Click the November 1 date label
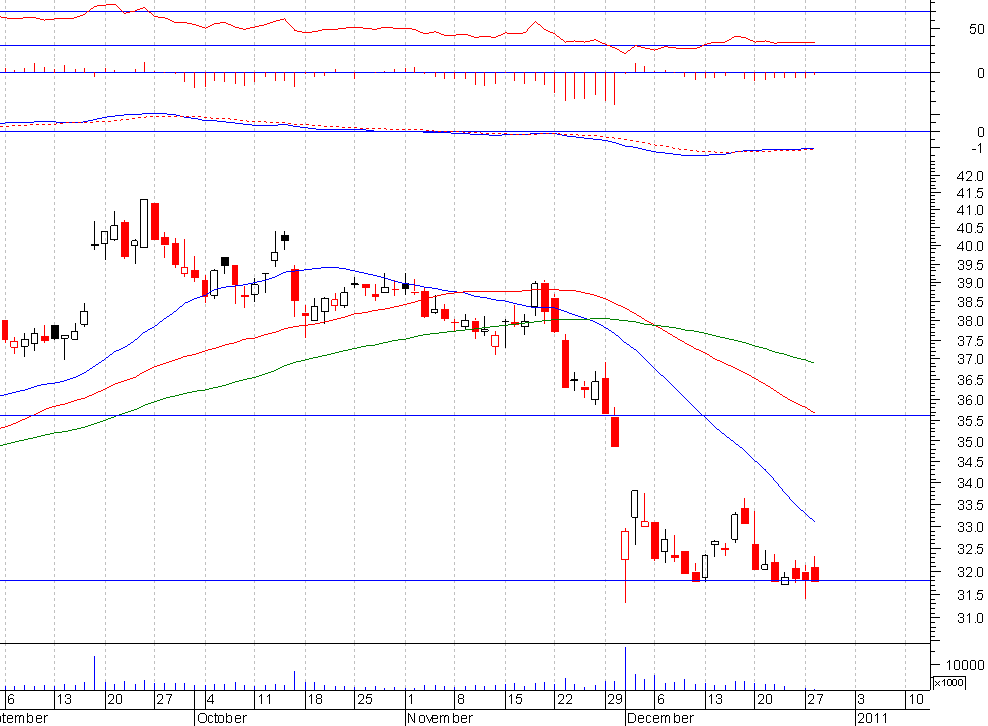 point(410,699)
